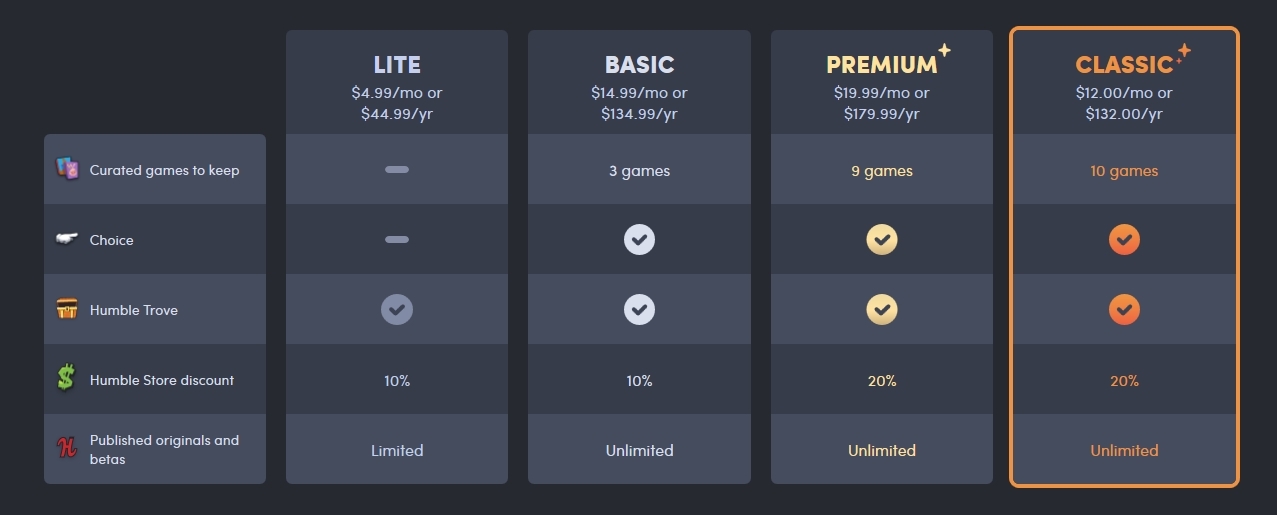Click the Lite plan curated games dash

[x=397, y=170]
